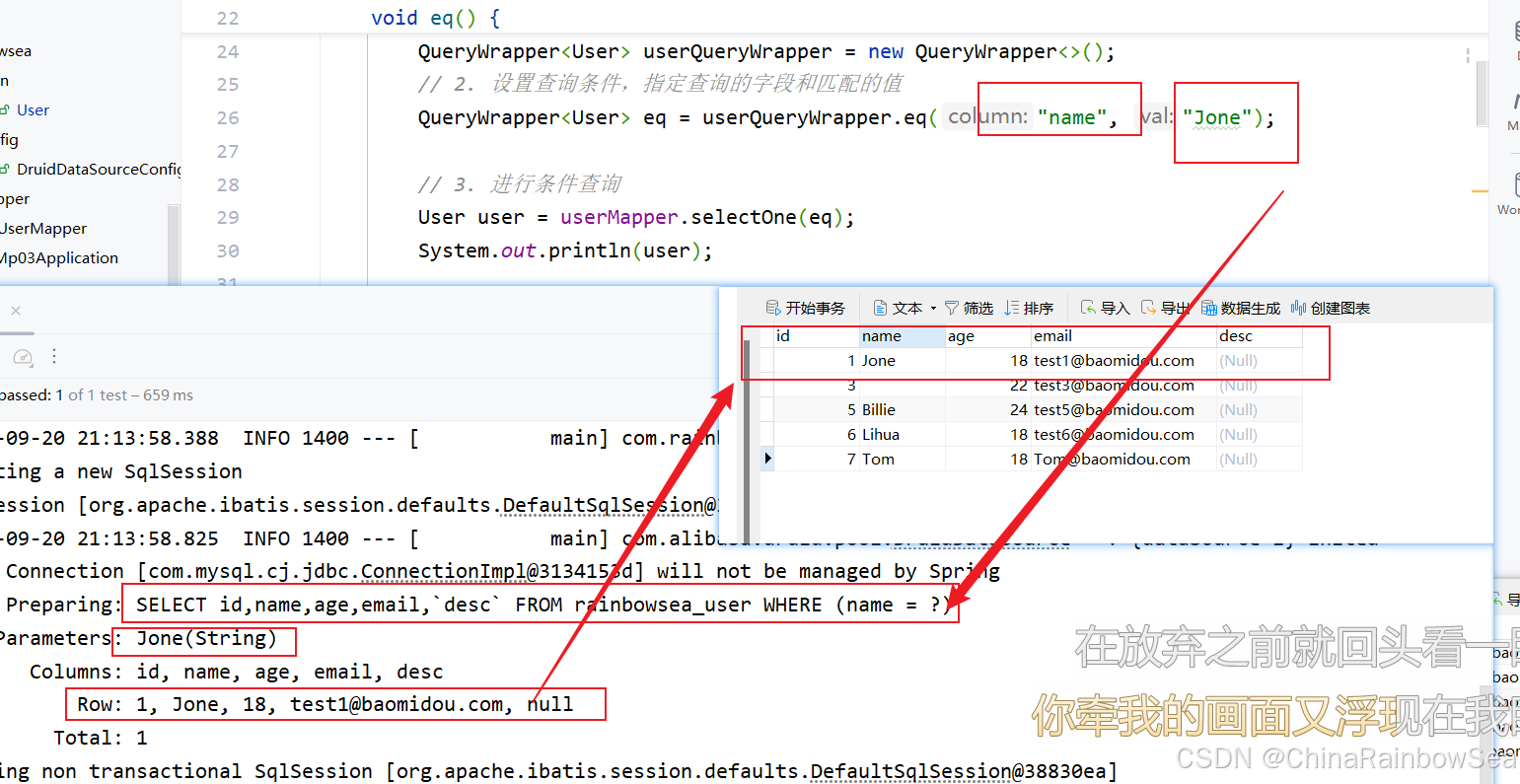Select the name column header
This screenshot has width=1520, height=784.
[x=902, y=336]
